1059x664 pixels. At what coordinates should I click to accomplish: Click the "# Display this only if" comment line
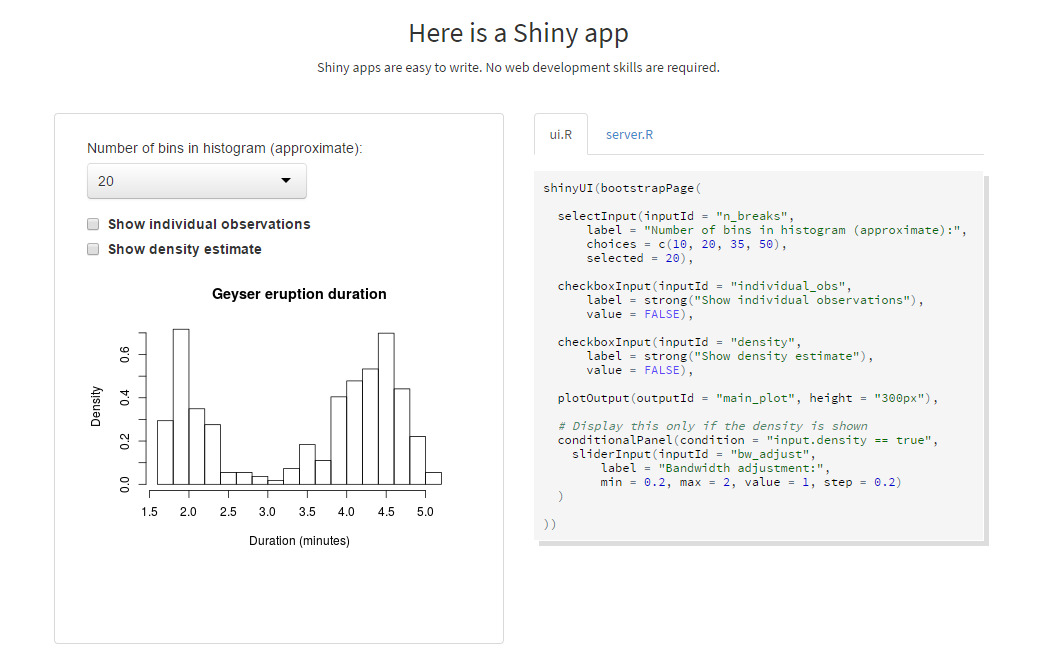point(713,426)
